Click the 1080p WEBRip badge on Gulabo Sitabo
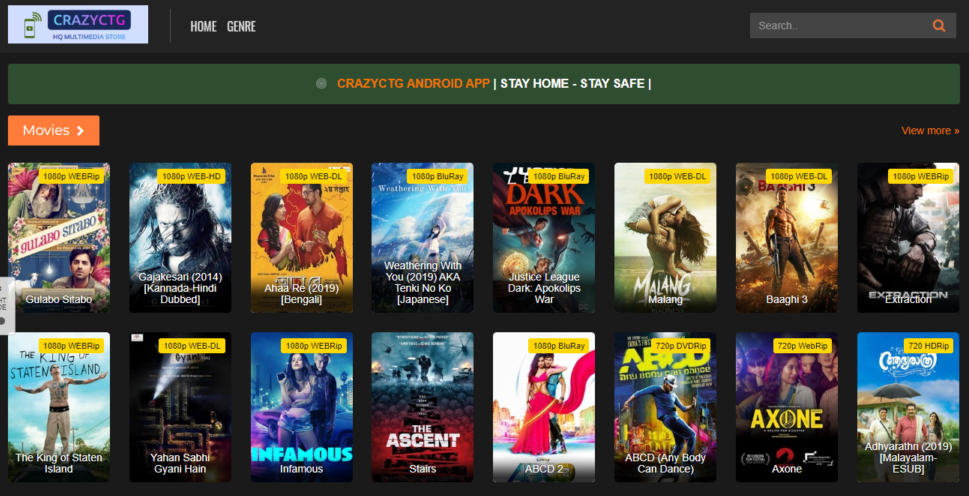This screenshot has height=496, width=969. 73,177
